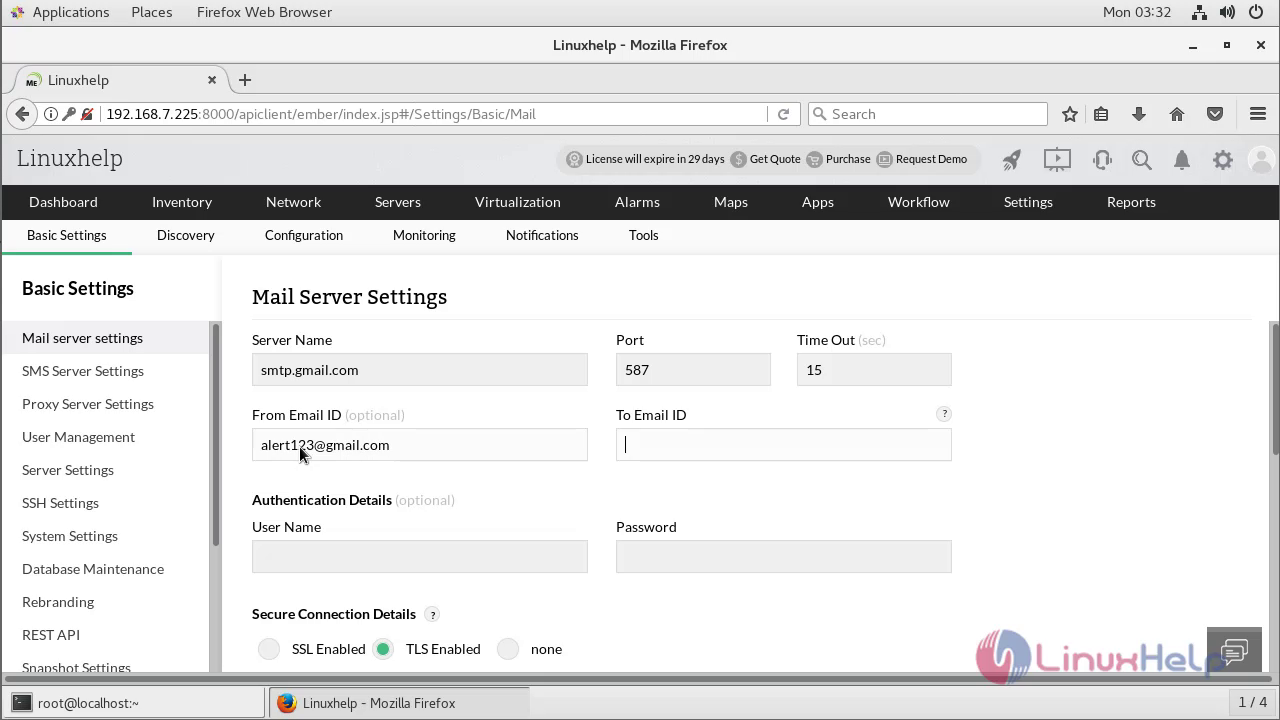
Task: Open a new browser tab with plus
Action: click(245, 80)
